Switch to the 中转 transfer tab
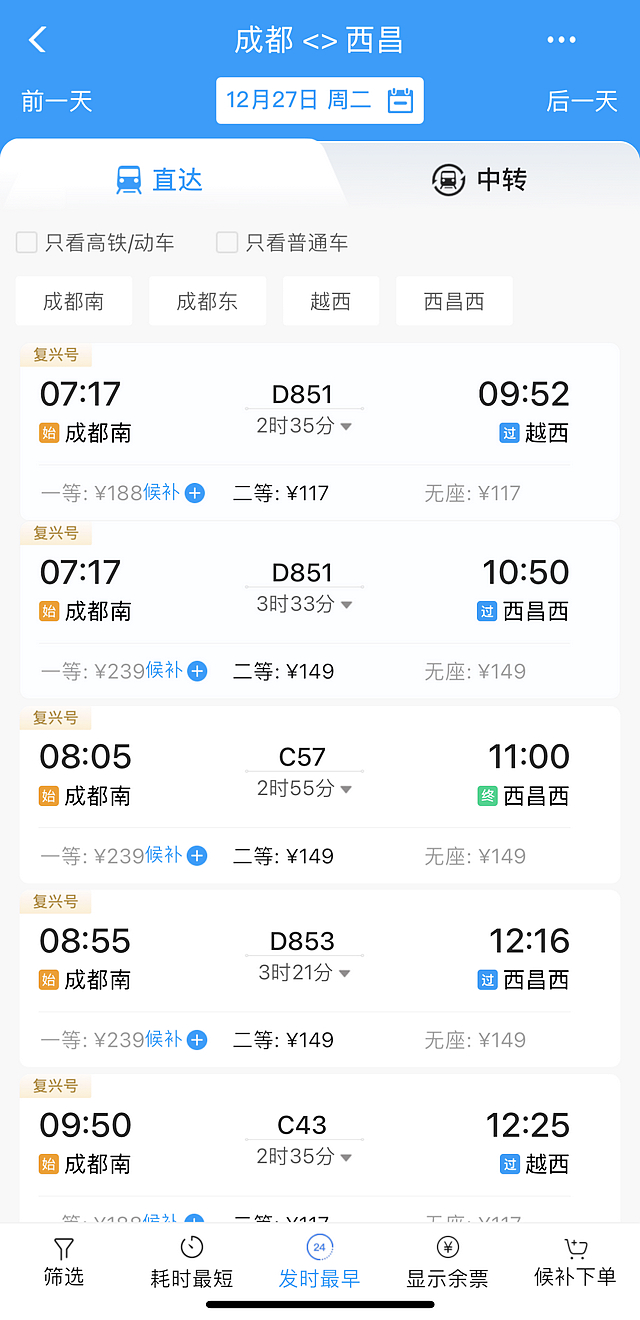 tap(479, 180)
